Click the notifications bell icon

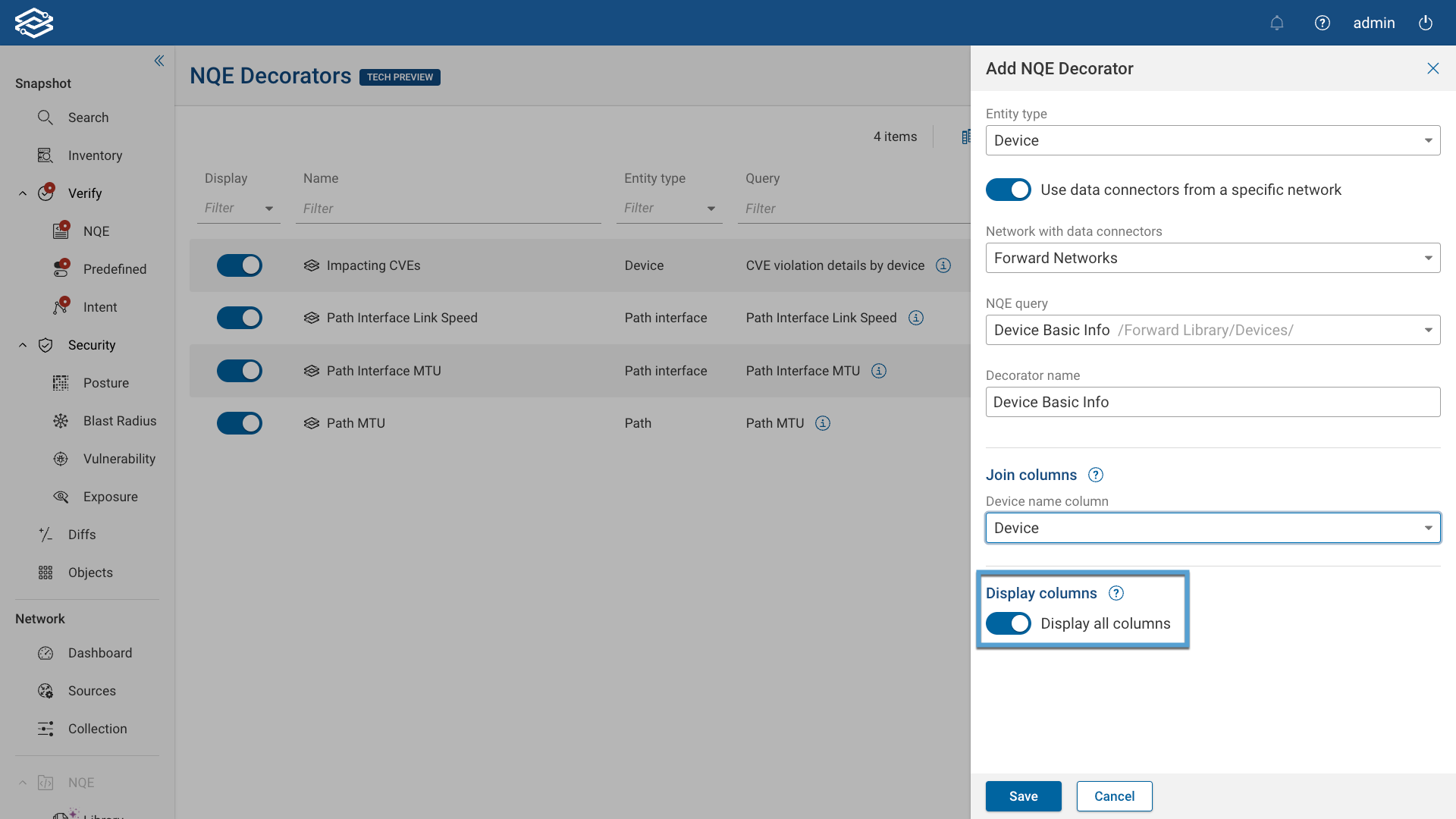coord(1277,23)
